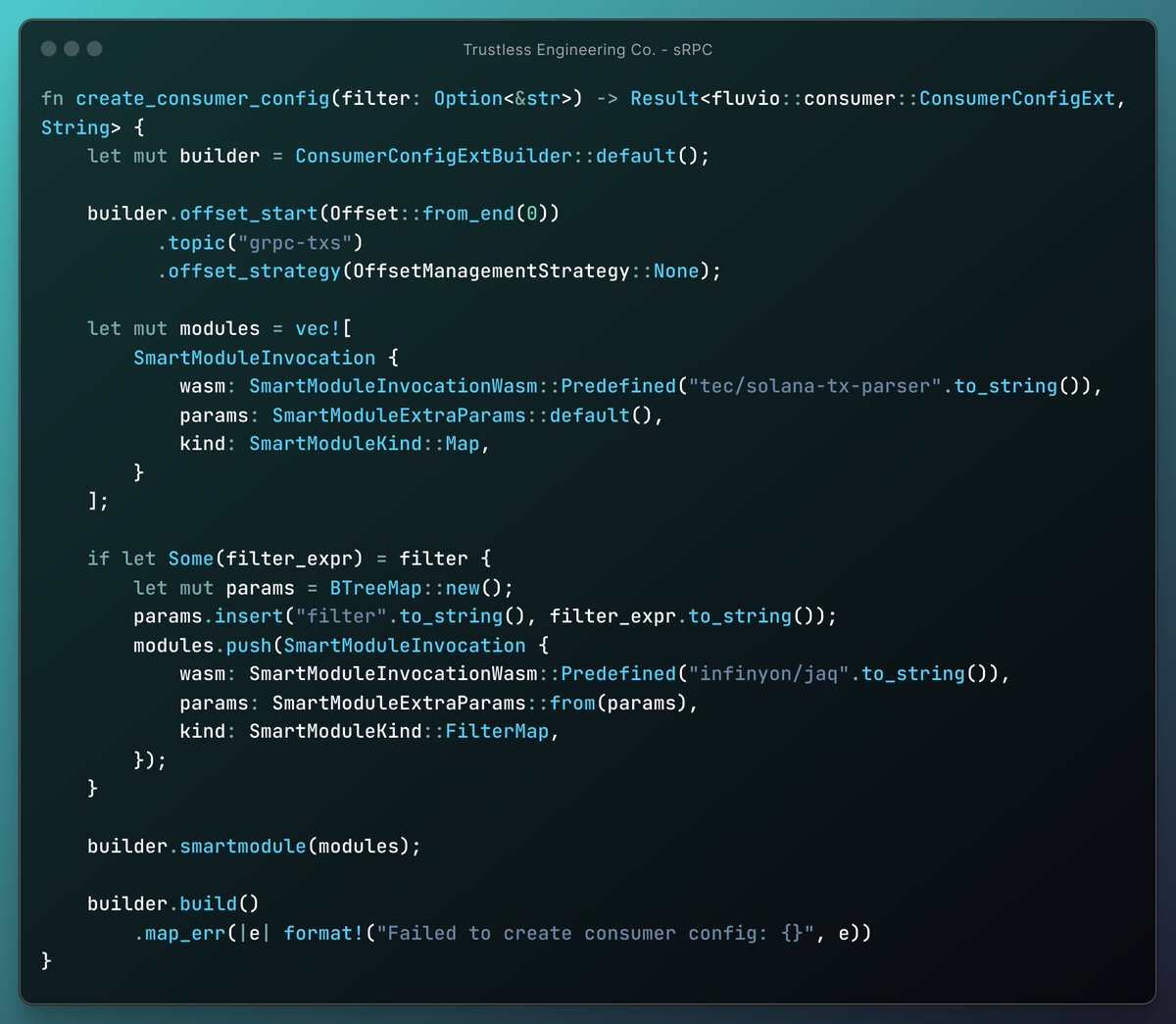Viewport: 1176px width, 1024px height.
Task: Click the leftmost window control dot
Action: click(x=48, y=48)
